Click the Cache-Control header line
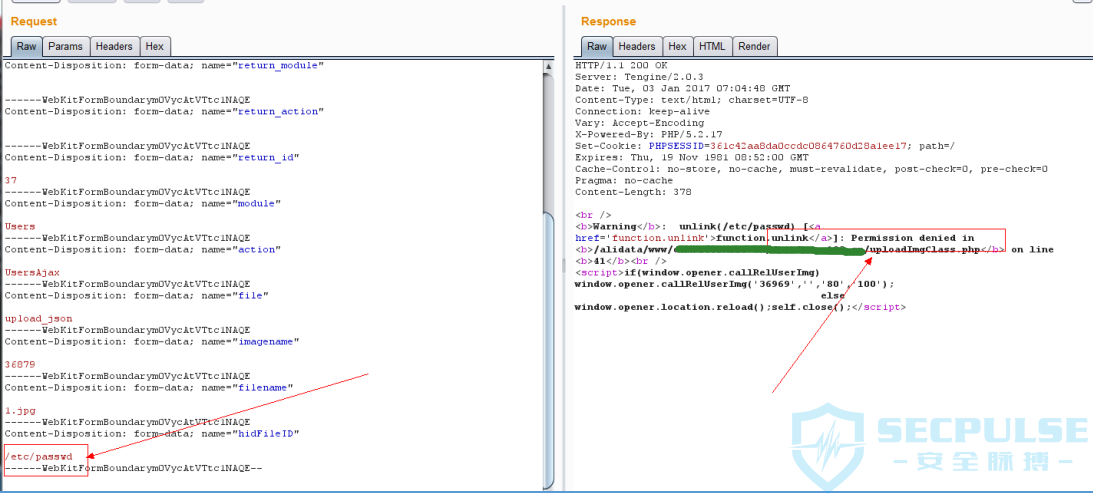The width and height of the screenshot is (1093, 494). click(x=811, y=169)
